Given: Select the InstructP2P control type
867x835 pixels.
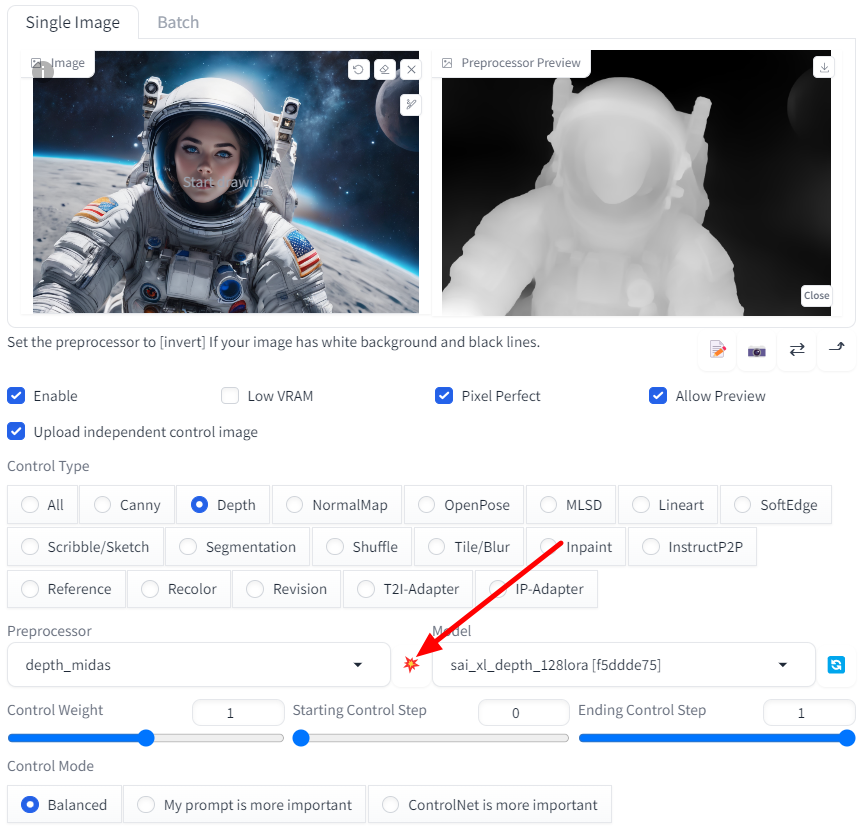Looking at the screenshot, I should pyautogui.click(x=692, y=546).
